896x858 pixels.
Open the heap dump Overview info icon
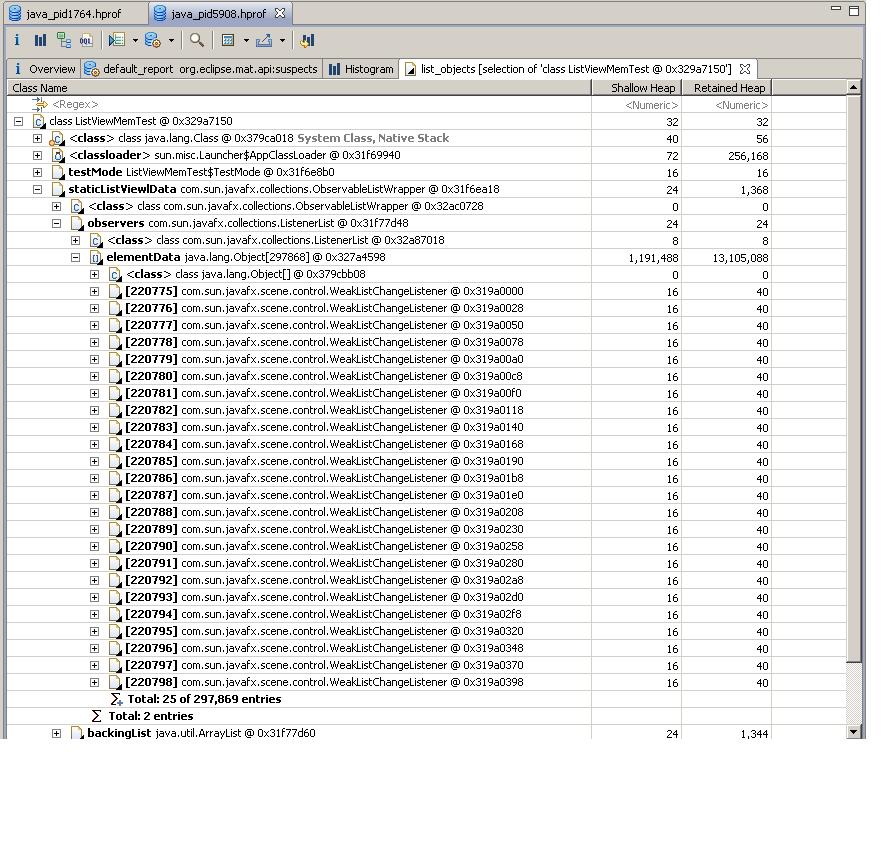[x=17, y=41]
